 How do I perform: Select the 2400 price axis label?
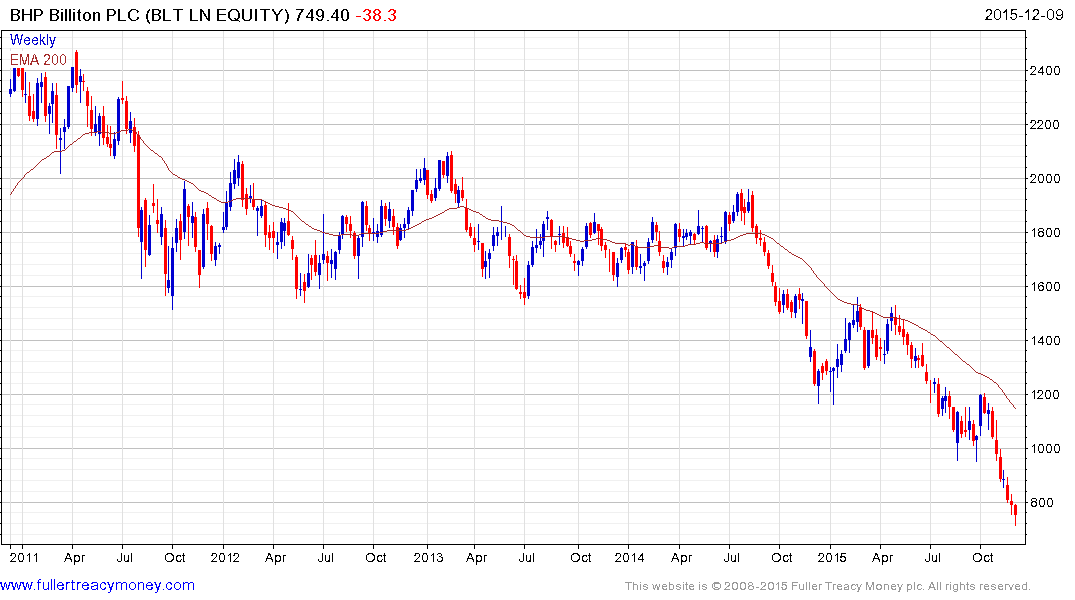1045,71
